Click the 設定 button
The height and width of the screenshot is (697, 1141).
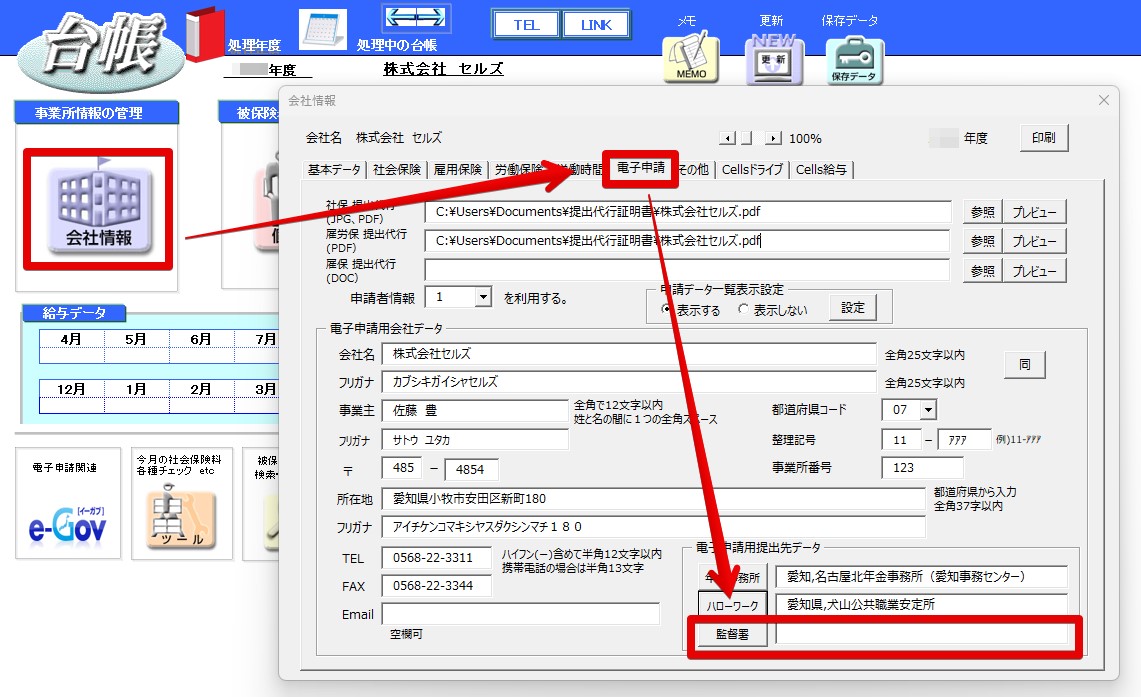[x=853, y=308]
